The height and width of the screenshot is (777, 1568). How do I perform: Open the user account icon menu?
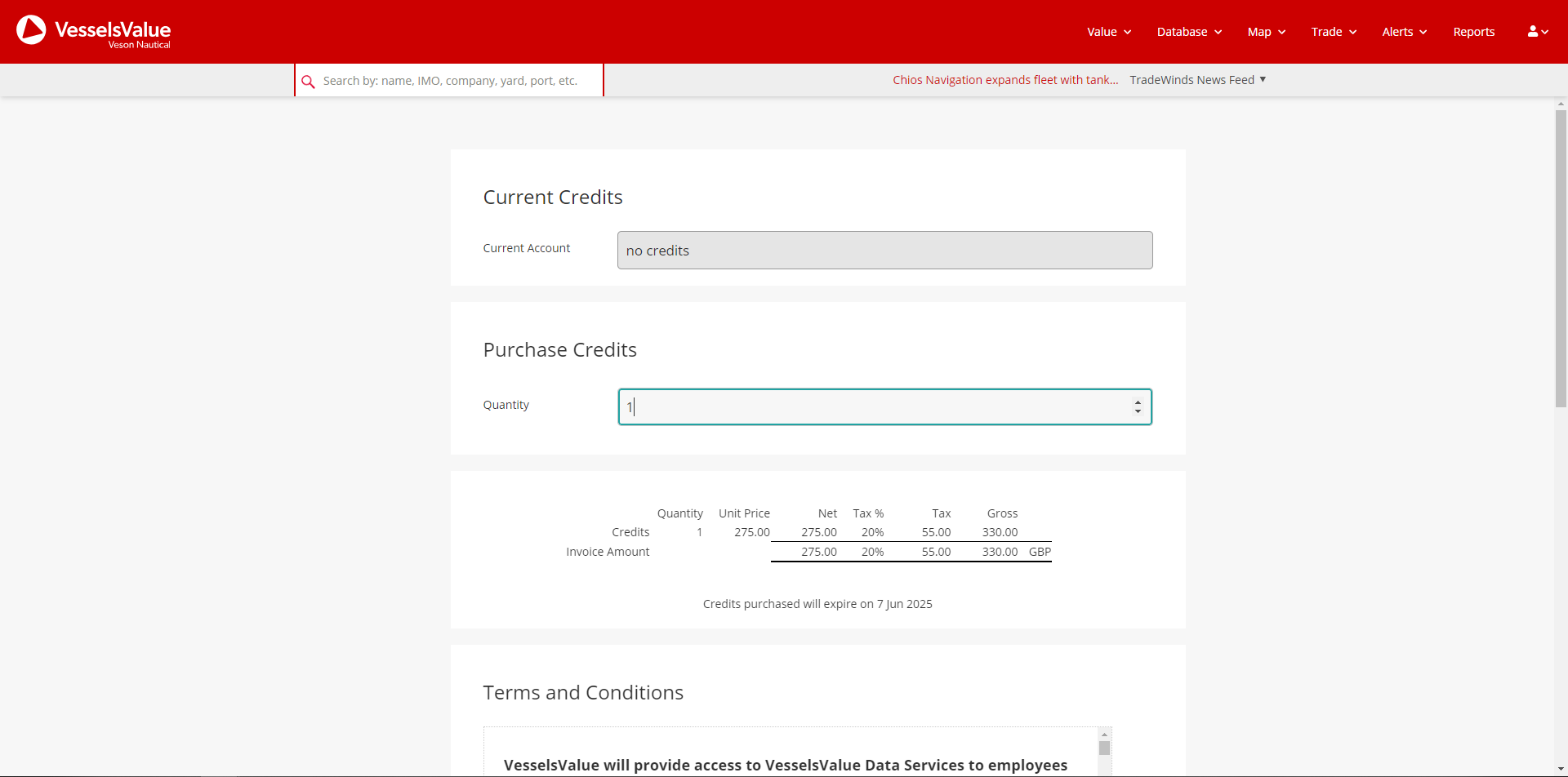click(x=1537, y=31)
